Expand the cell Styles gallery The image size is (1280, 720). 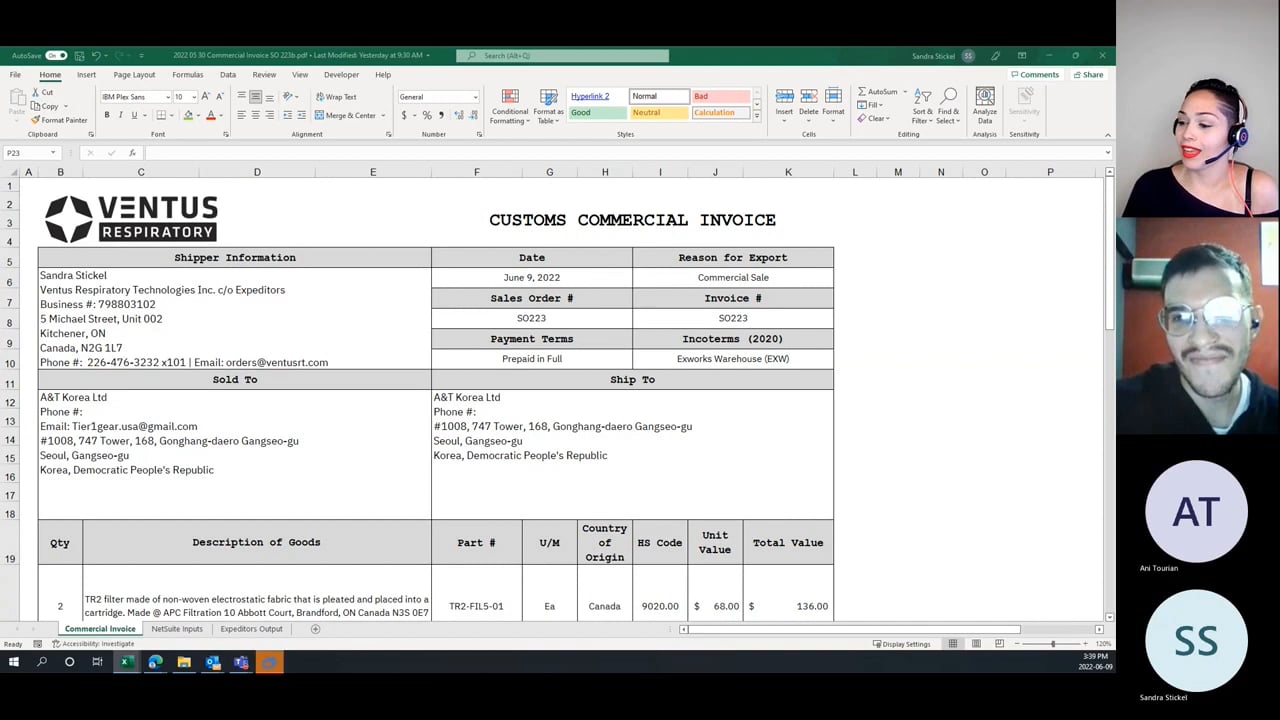coord(756,117)
